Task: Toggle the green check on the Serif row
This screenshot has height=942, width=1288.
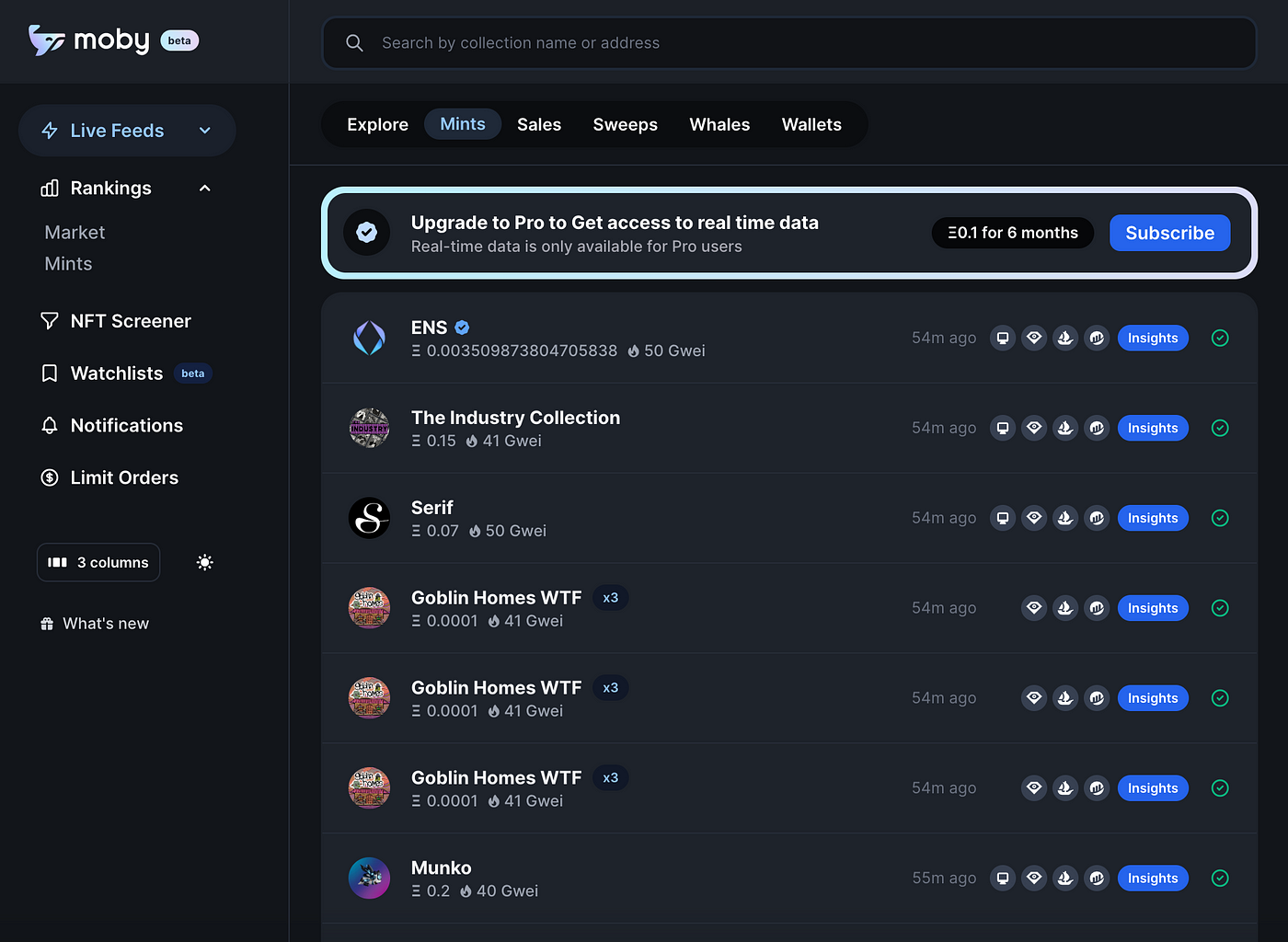Action: click(x=1220, y=518)
